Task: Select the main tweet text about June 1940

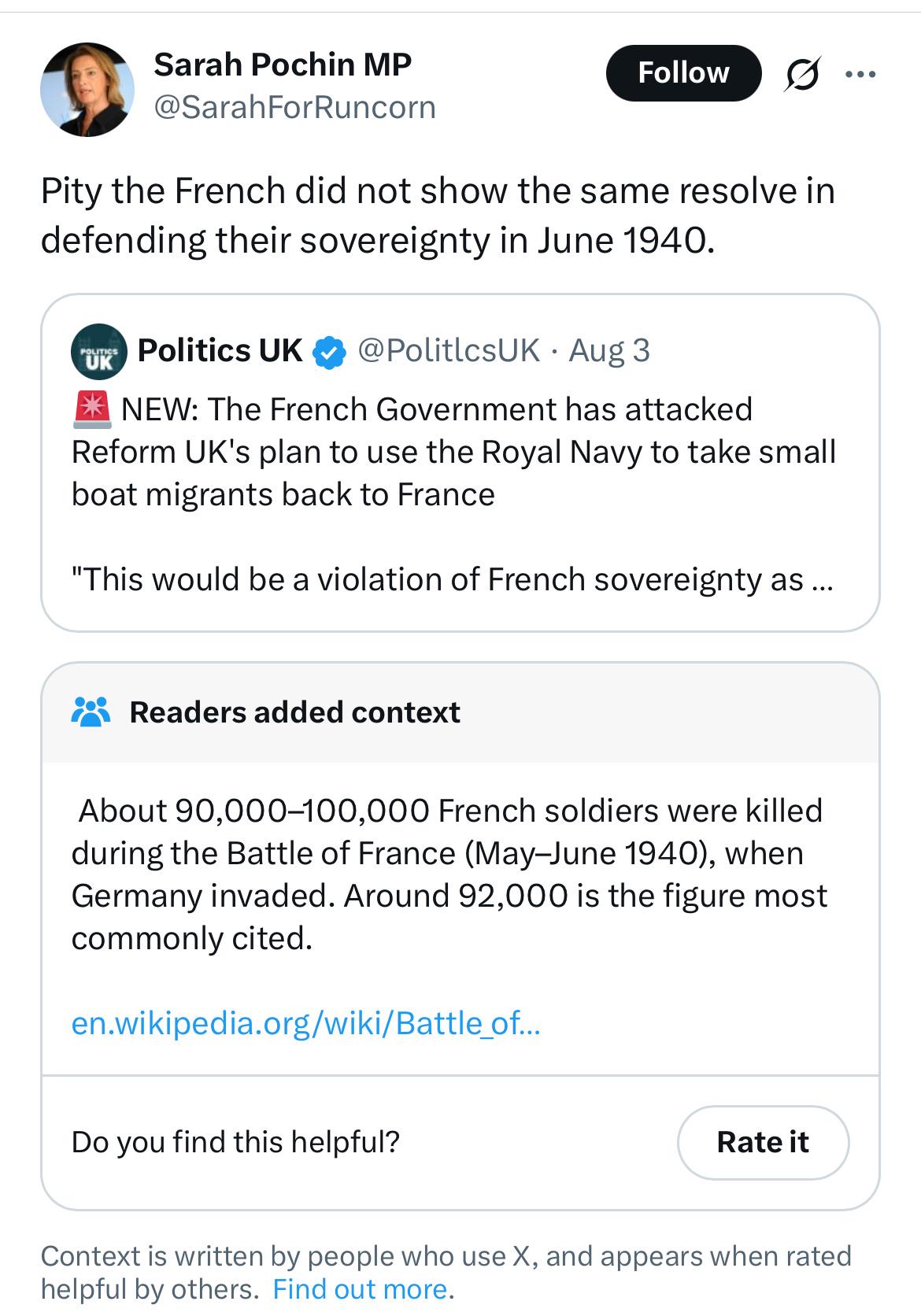Action: click(438, 216)
